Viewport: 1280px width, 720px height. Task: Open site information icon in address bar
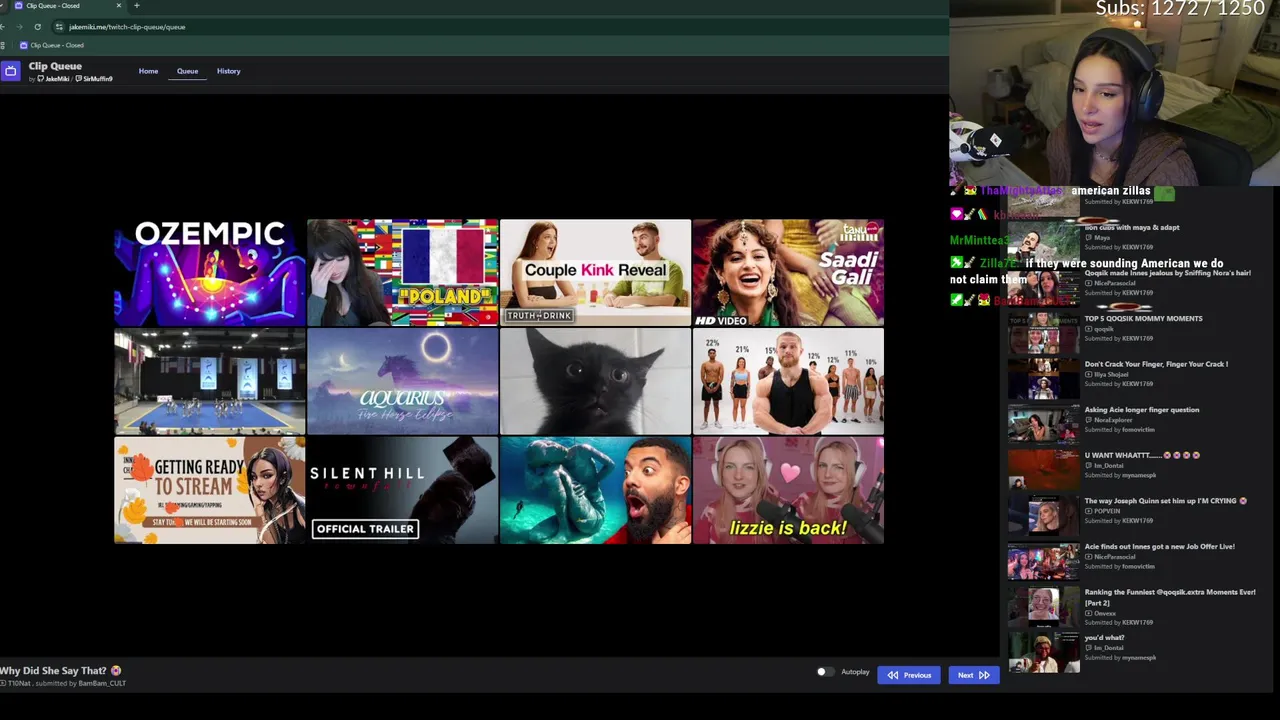59,27
